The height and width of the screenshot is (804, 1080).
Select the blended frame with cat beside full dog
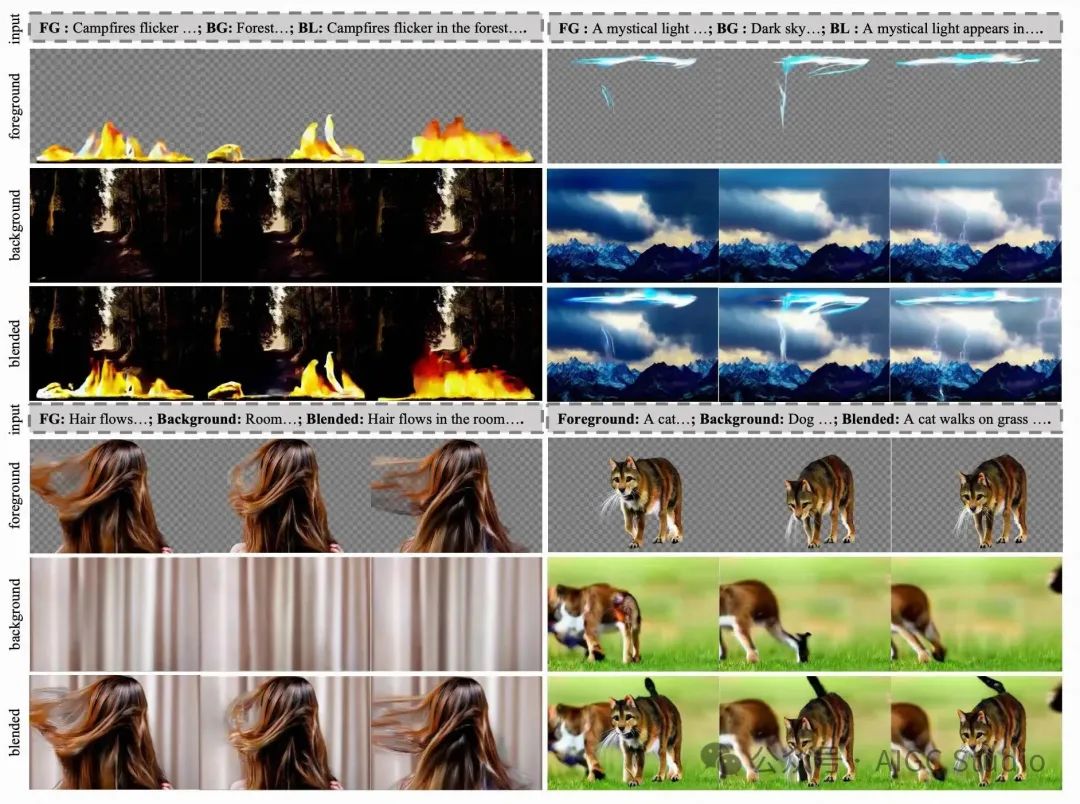[x=633, y=732]
